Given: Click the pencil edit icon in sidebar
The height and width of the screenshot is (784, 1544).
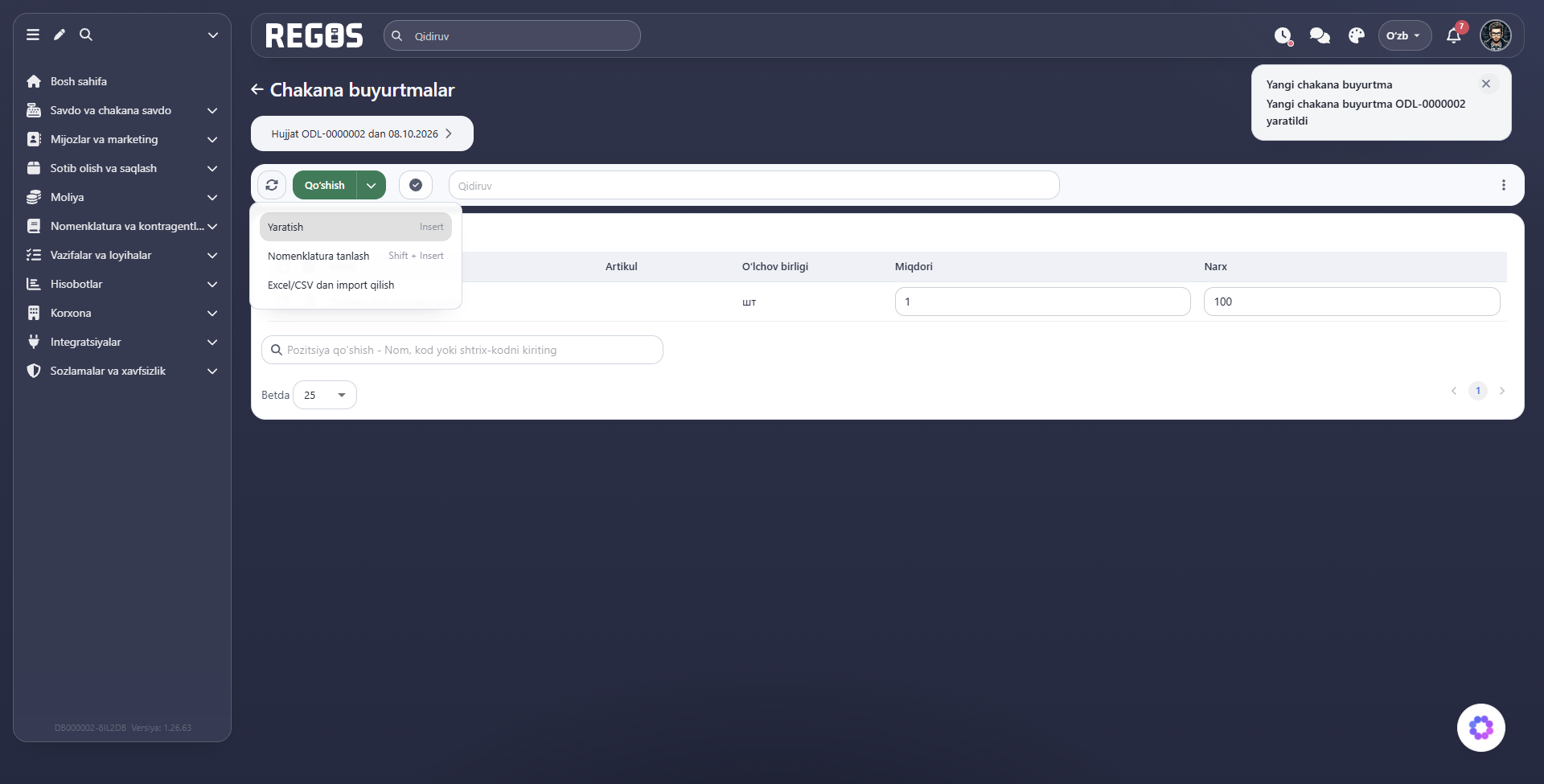Looking at the screenshot, I should coord(60,35).
